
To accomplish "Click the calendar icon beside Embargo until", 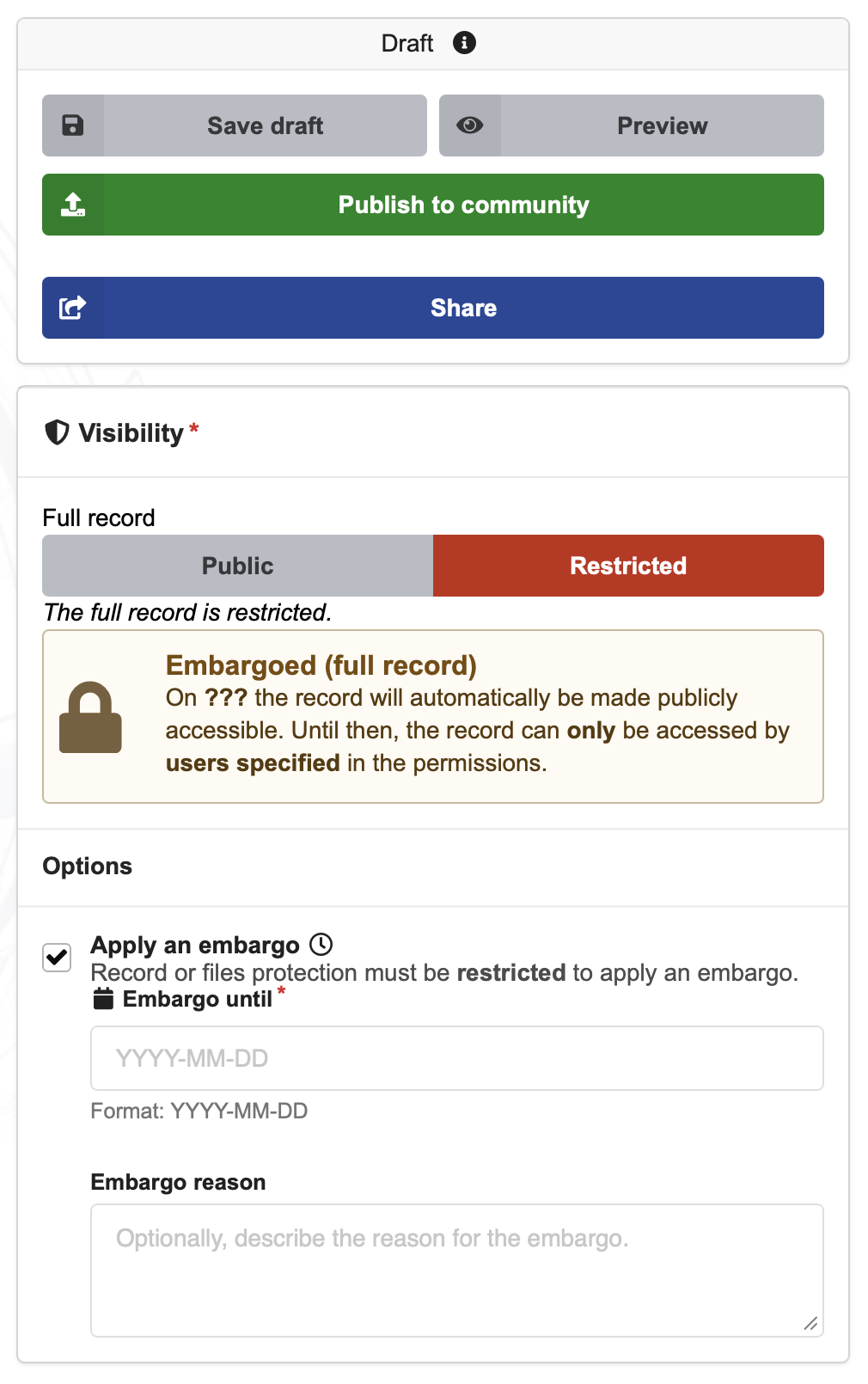I will pyautogui.click(x=103, y=998).
